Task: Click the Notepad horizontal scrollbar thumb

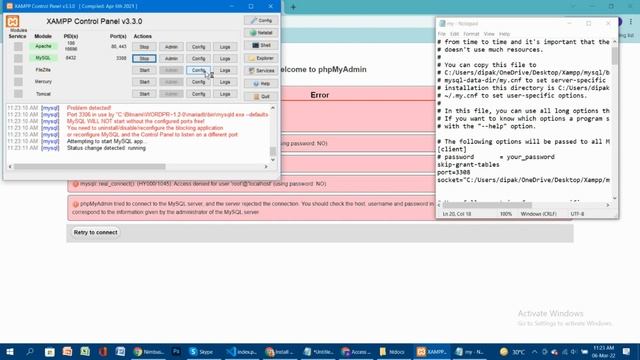Action: 487,205
